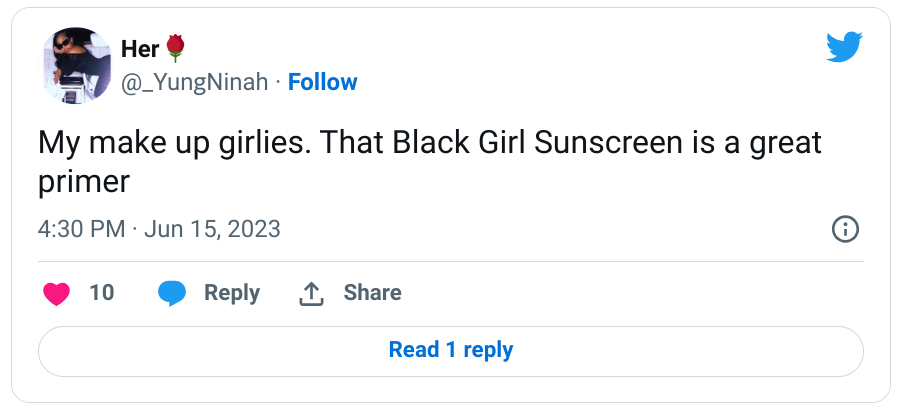This screenshot has width=903, height=408.
Task: Click the tweet text about Black Girl Sunscreen
Action: coord(430,162)
